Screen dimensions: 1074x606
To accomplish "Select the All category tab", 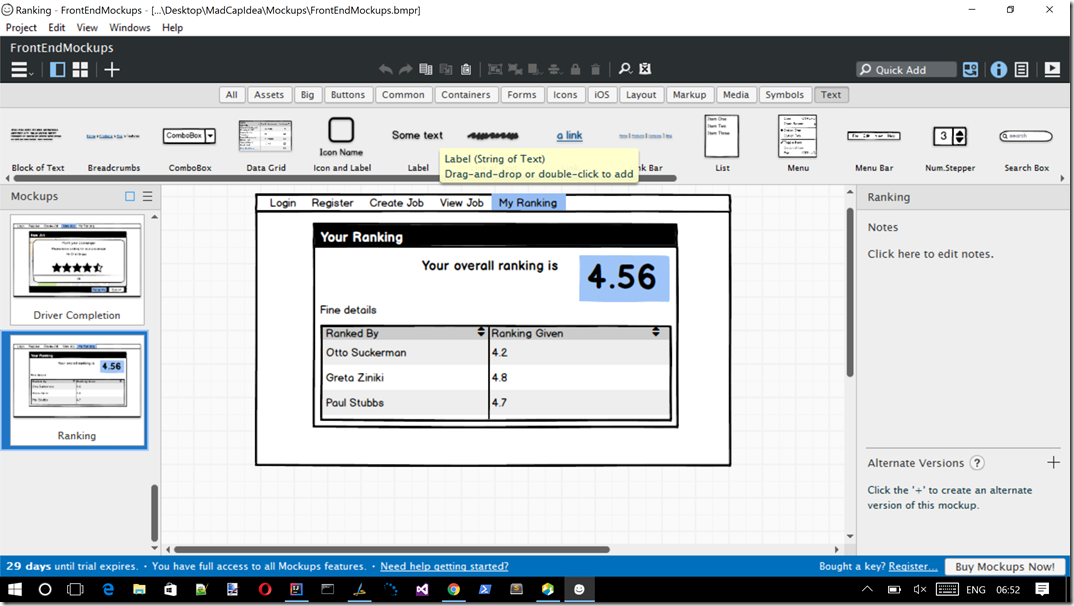I will point(232,94).
